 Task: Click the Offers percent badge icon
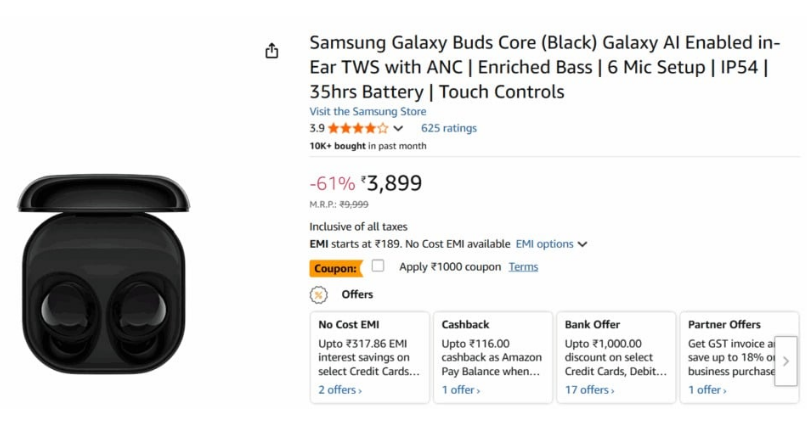(x=318, y=295)
